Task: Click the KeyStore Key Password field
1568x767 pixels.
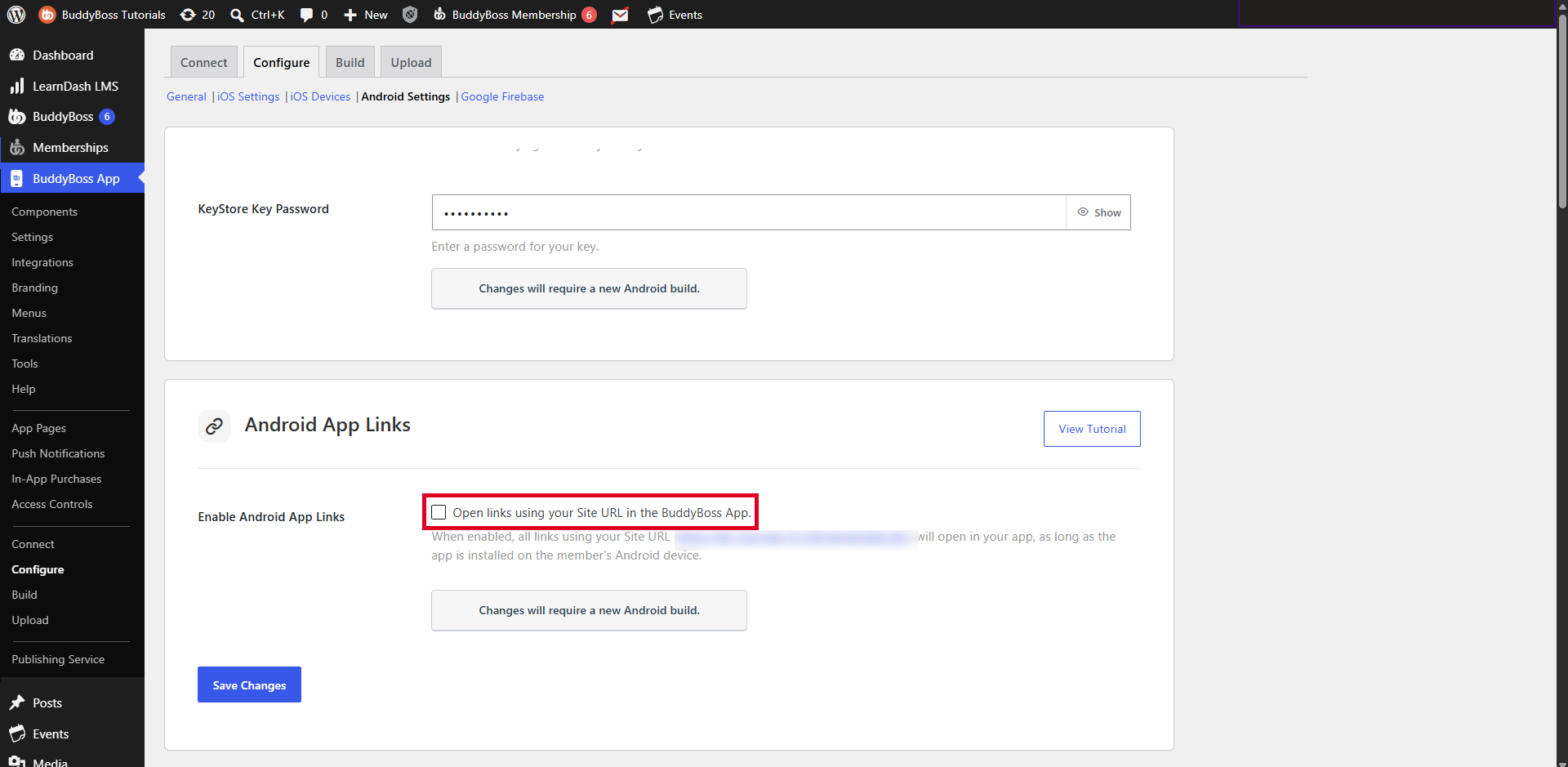Action: click(x=749, y=212)
